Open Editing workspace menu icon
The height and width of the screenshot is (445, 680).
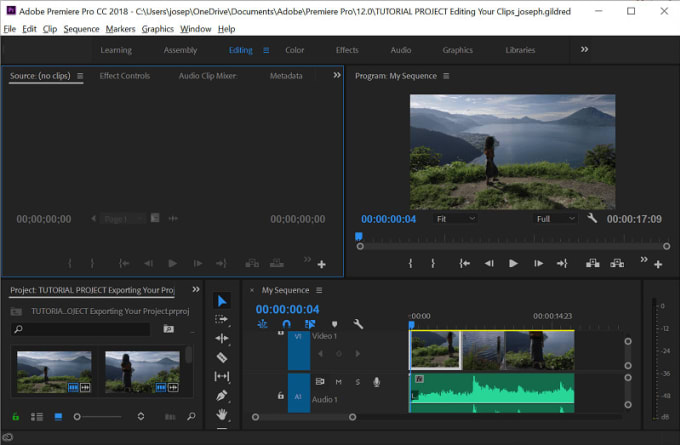(x=266, y=50)
